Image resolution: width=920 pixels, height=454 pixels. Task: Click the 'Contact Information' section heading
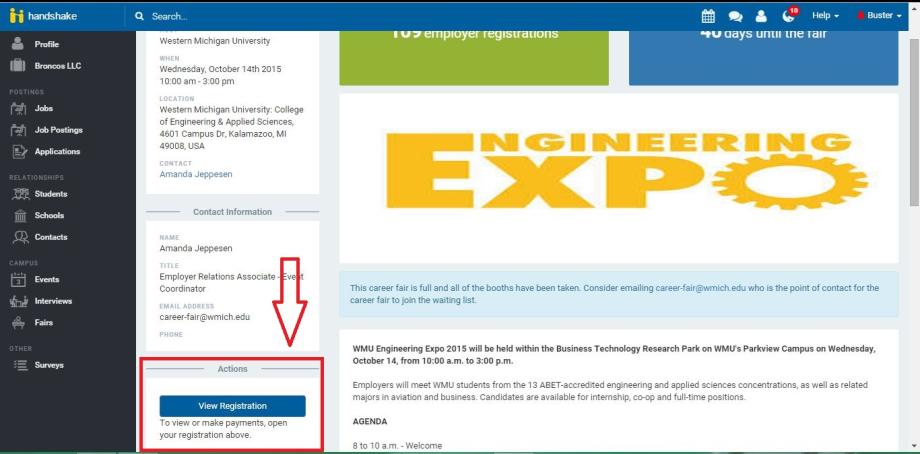click(x=232, y=212)
